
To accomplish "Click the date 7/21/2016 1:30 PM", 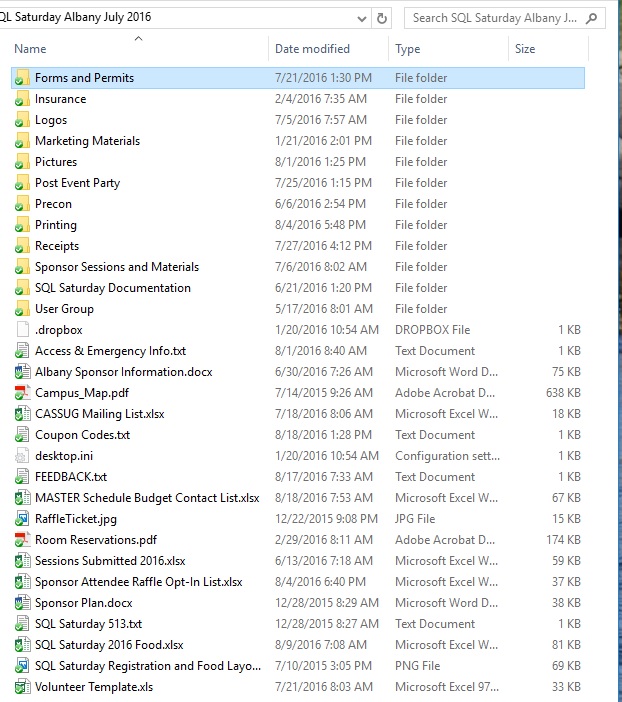I will (x=323, y=77).
